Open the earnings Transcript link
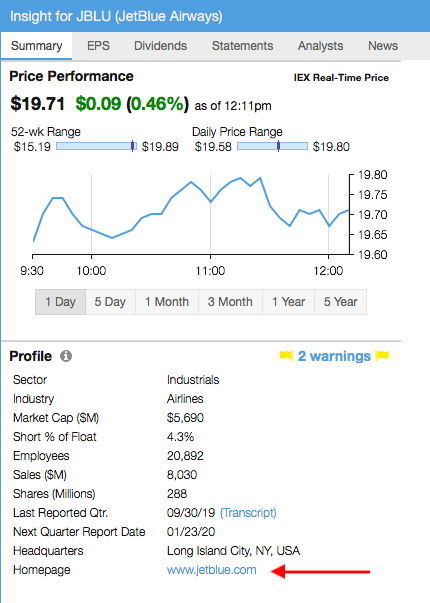This screenshot has height=603, width=430. click(248, 513)
